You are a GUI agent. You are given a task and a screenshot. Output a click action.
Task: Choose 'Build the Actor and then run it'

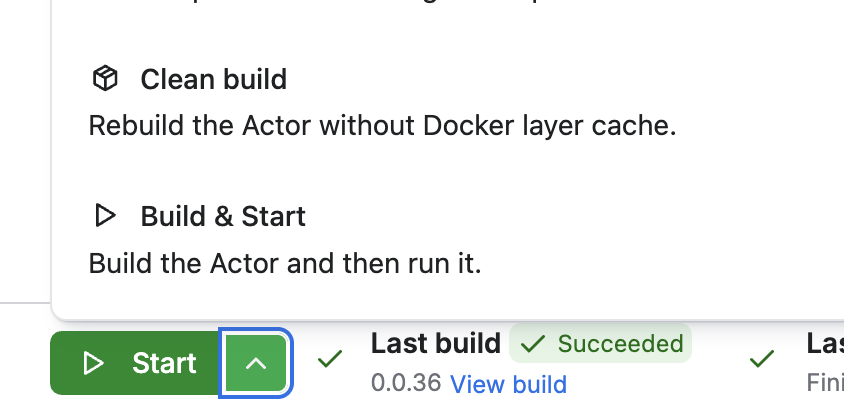[285, 263]
